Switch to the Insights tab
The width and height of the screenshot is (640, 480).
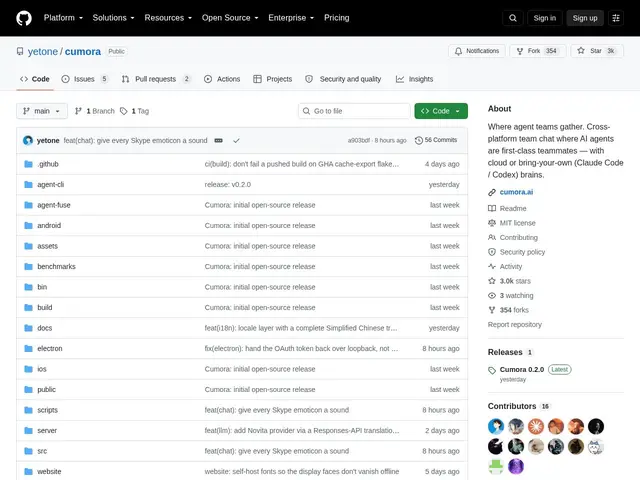tap(415, 79)
